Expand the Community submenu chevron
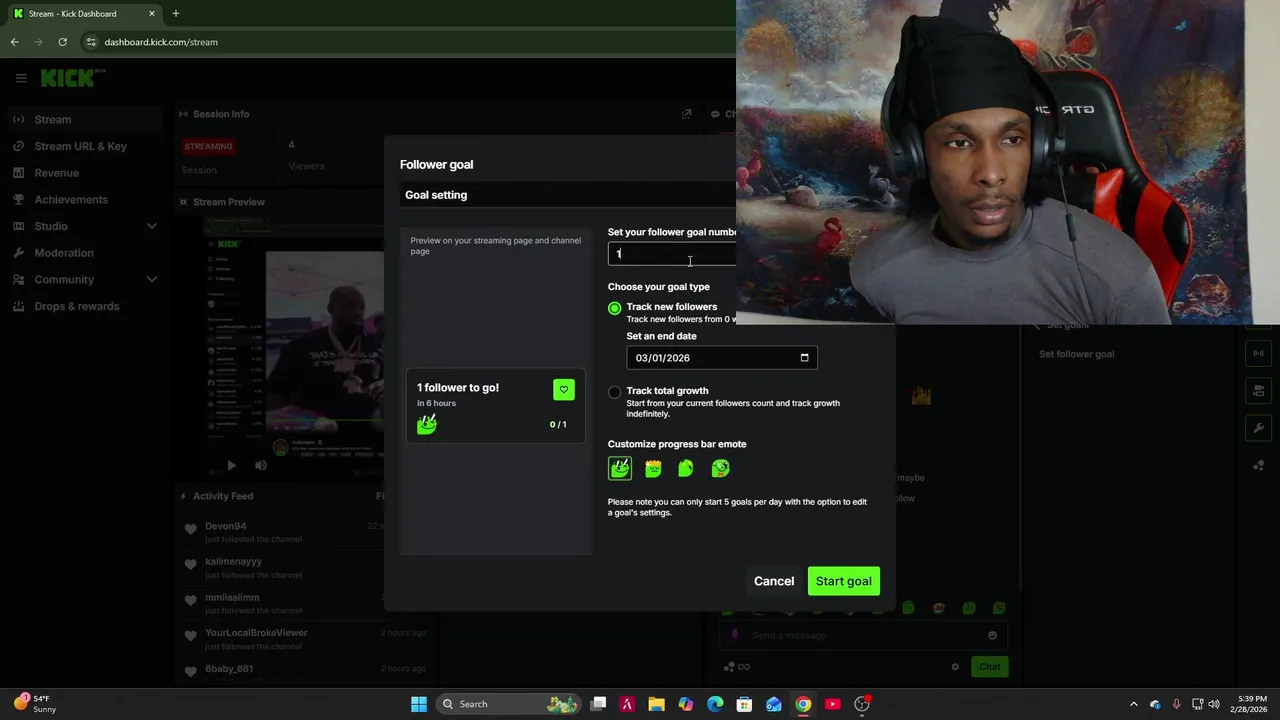This screenshot has width=1280, height=720. click(x=152, y=279)
